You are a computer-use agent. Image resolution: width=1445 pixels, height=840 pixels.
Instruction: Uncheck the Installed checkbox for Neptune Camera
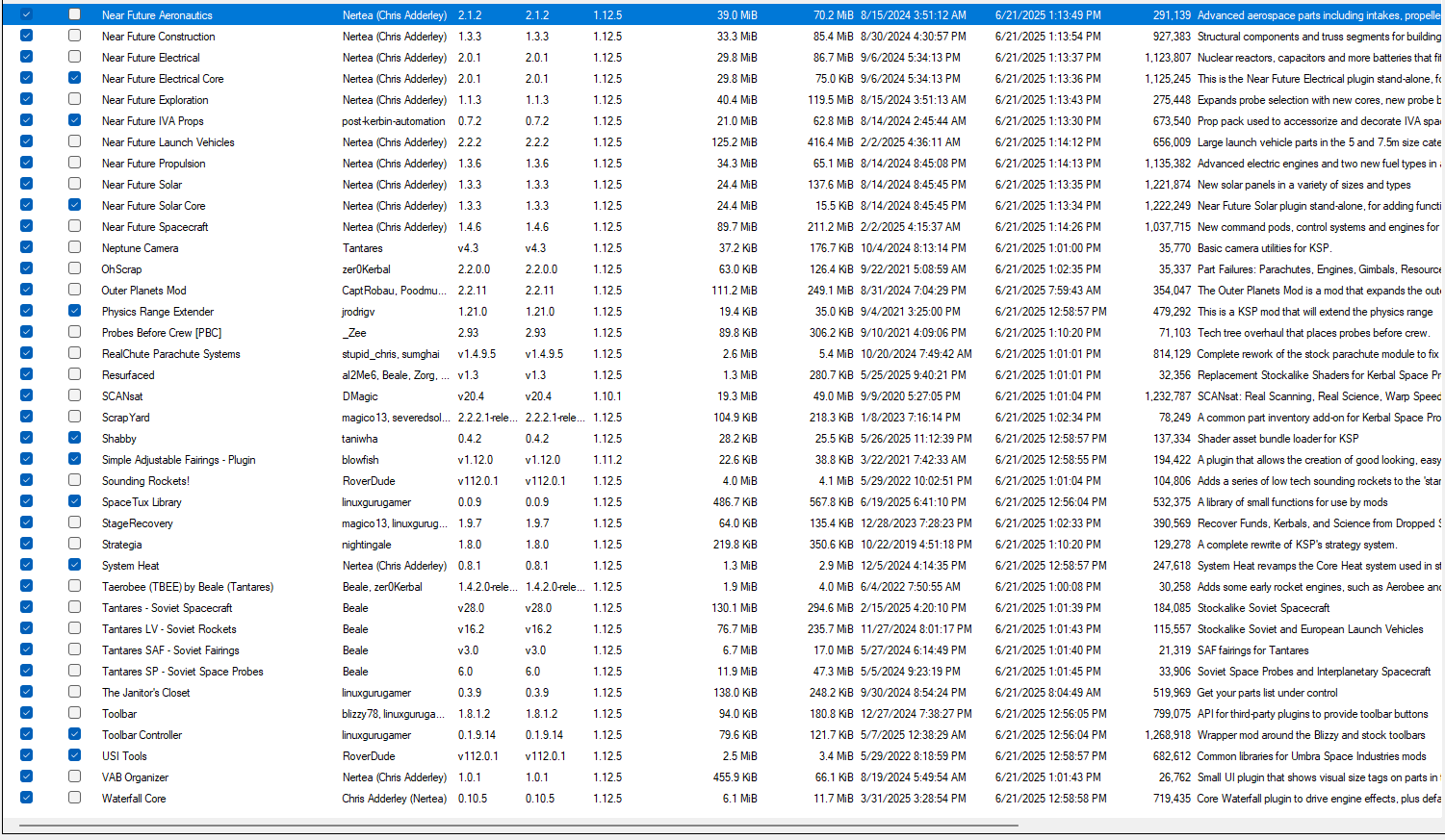(x=26, y=247)
